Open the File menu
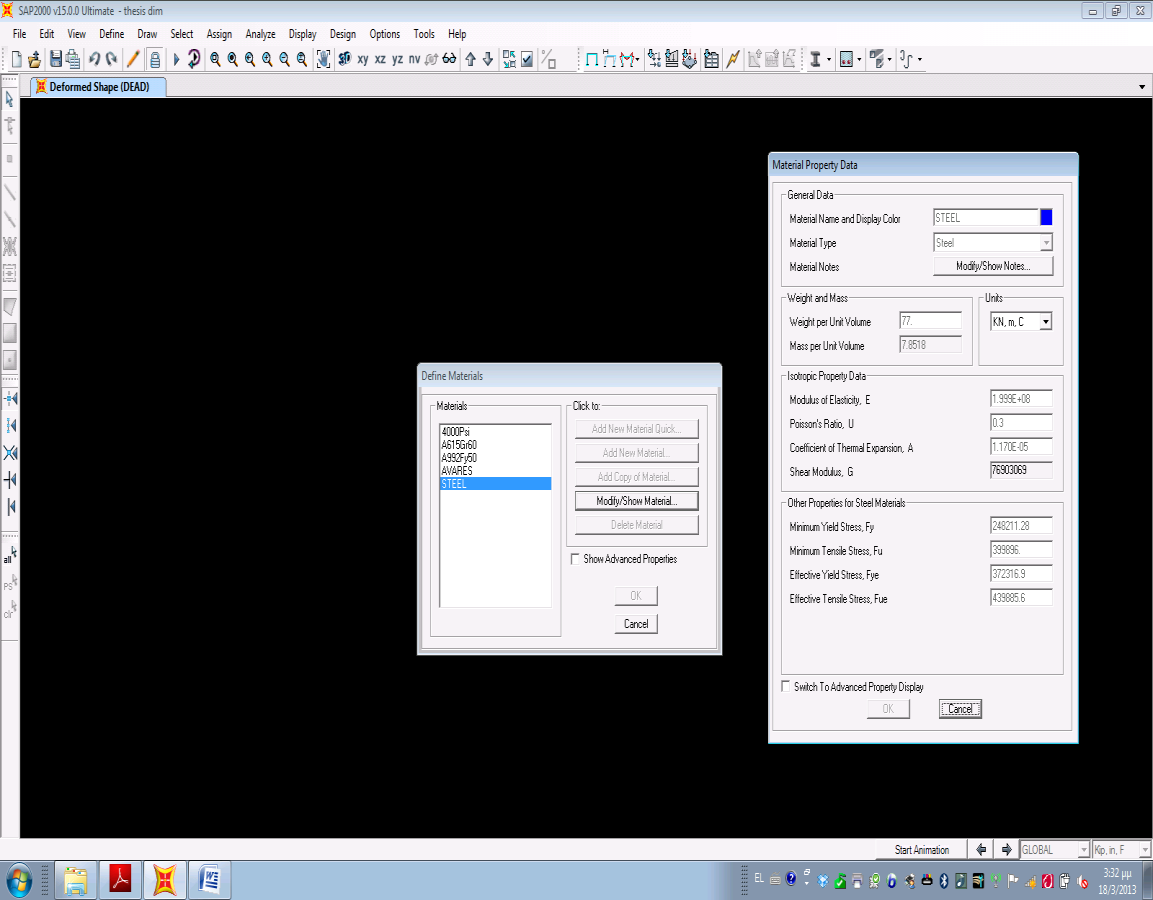This screenshot has height=900, width=1153. 19,34
